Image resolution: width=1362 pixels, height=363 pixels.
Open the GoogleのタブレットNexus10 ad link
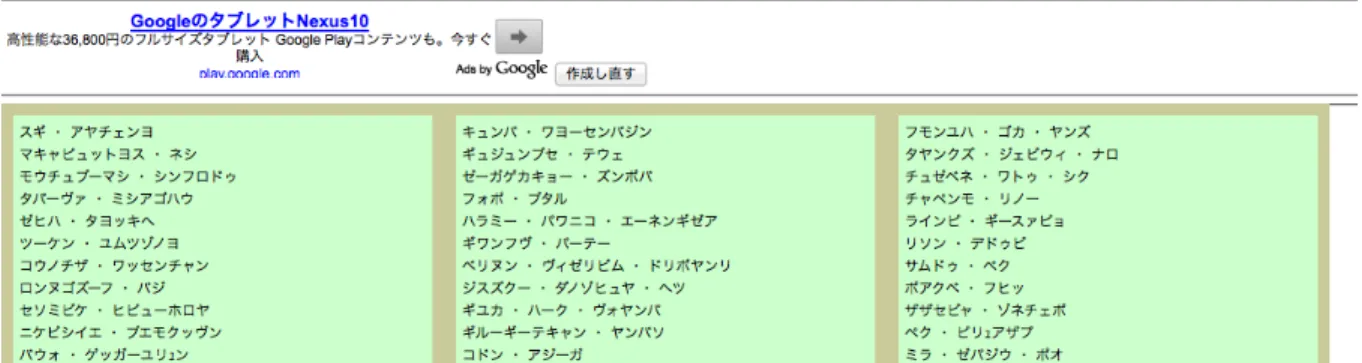(248, 20)
